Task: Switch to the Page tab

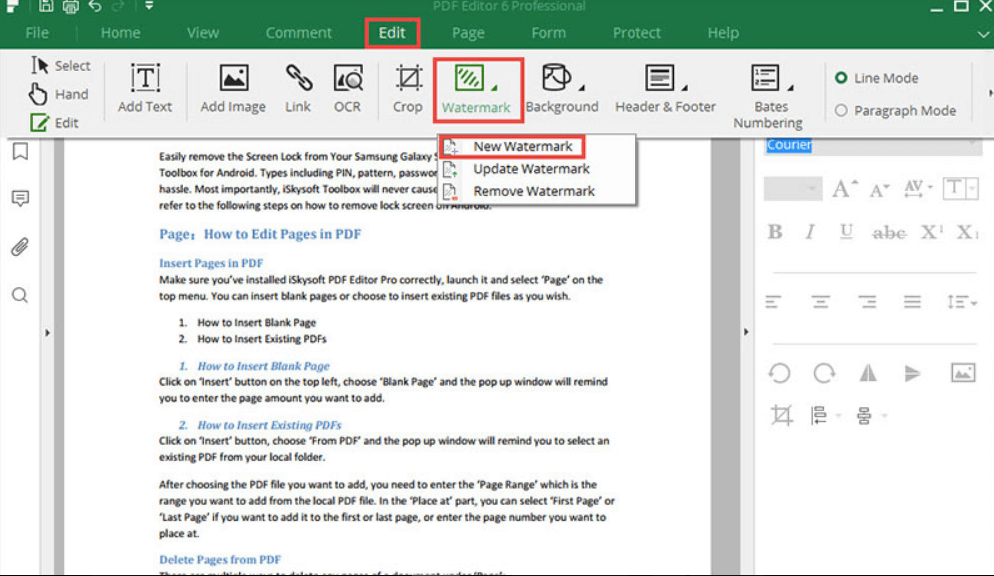Action: click(x=468, y=33)
